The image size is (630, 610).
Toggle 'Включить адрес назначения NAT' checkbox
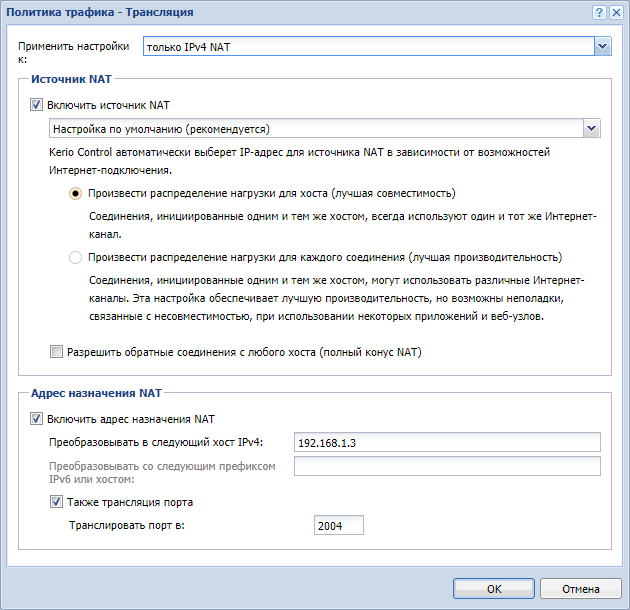(38, 419)
